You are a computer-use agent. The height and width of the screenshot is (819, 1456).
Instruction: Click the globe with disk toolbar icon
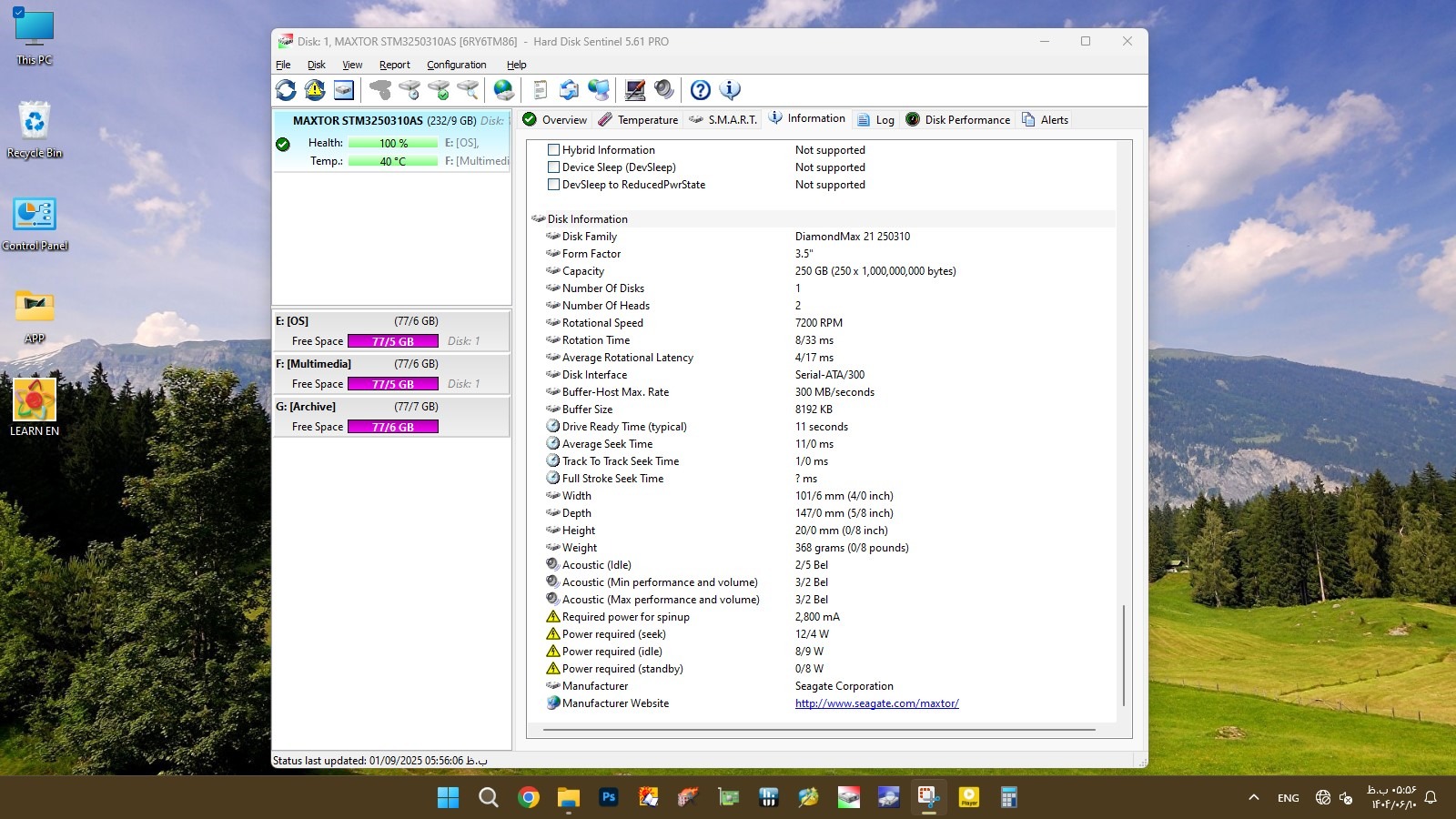[503, 89]
